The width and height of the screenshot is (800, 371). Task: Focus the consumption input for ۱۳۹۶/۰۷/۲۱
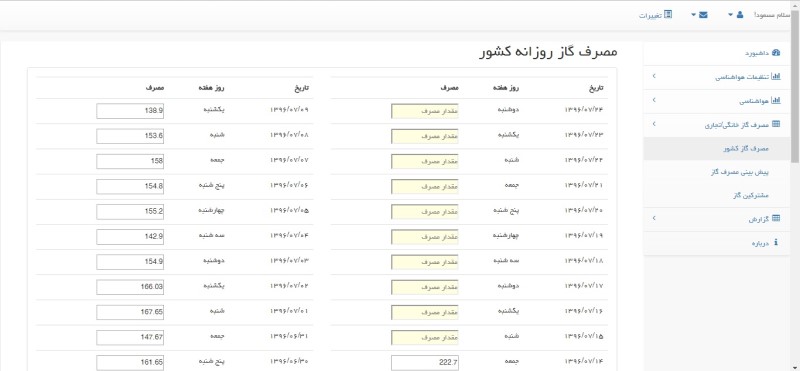[x=424, y=186]
